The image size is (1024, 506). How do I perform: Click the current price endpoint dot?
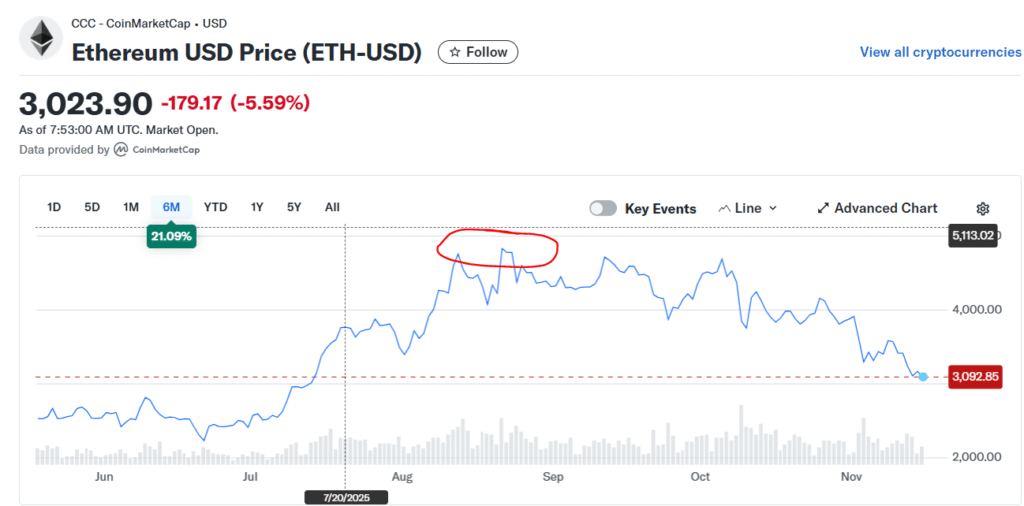point(923,377)
